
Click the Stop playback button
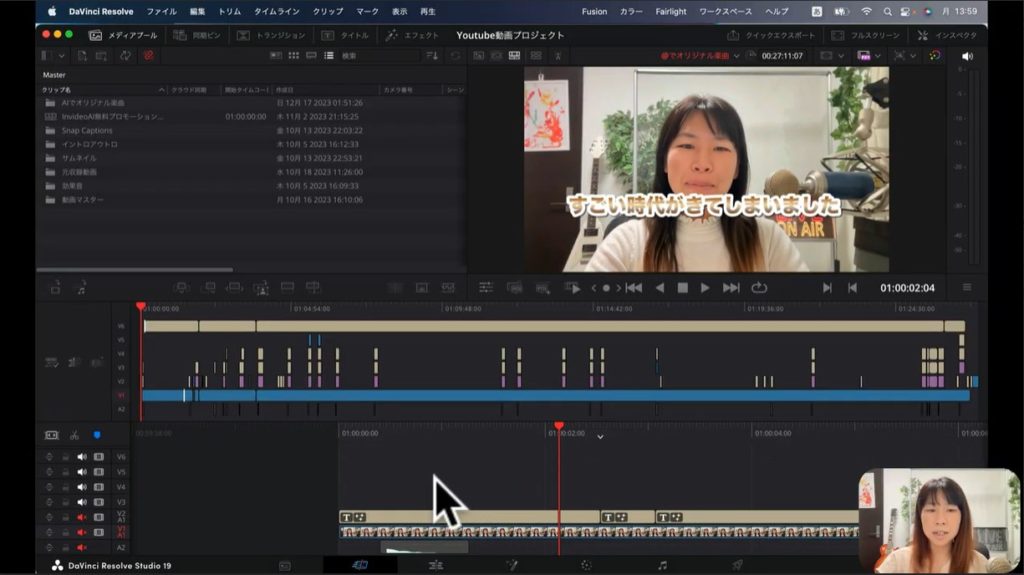(682, 288)
